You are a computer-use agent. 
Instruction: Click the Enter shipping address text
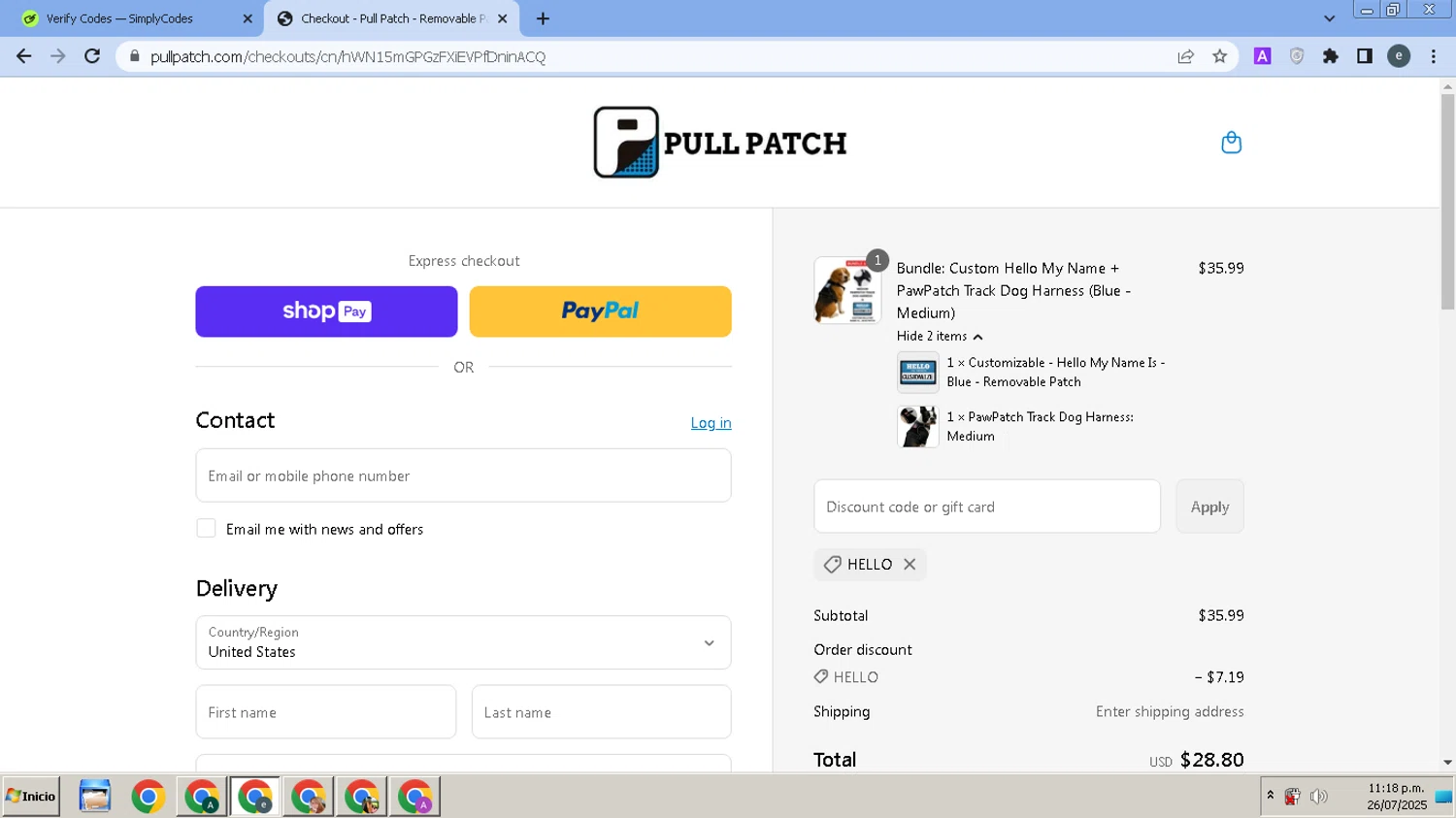pos(1170,712)
